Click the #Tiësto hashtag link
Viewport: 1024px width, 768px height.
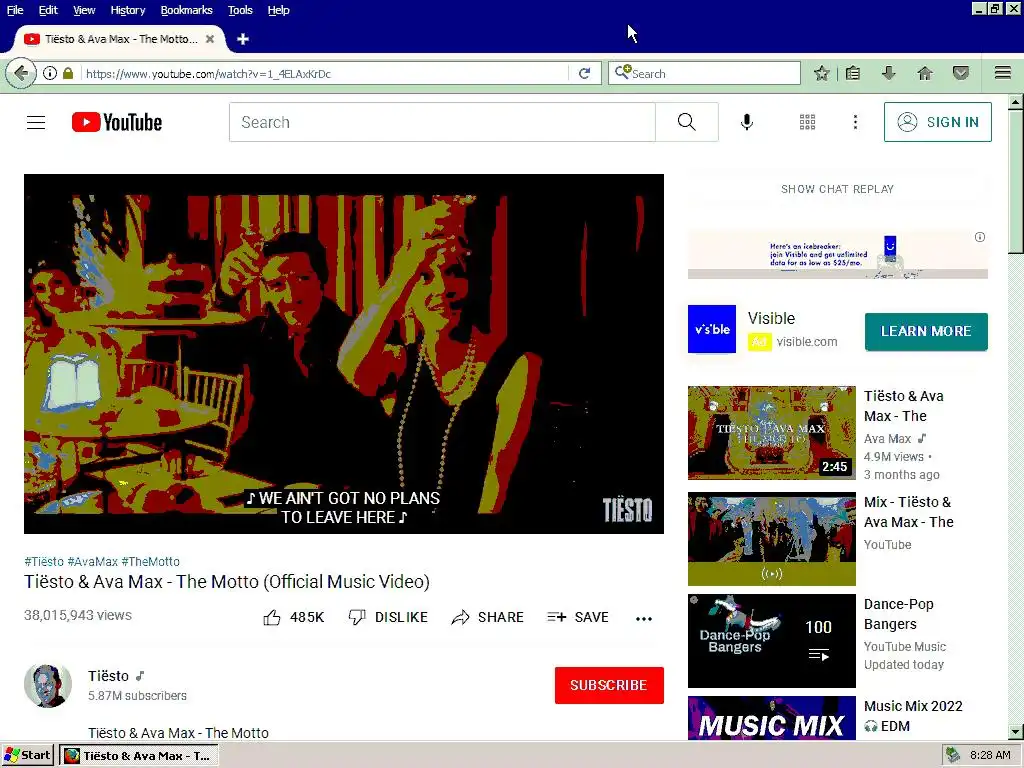tap(44, 562)
